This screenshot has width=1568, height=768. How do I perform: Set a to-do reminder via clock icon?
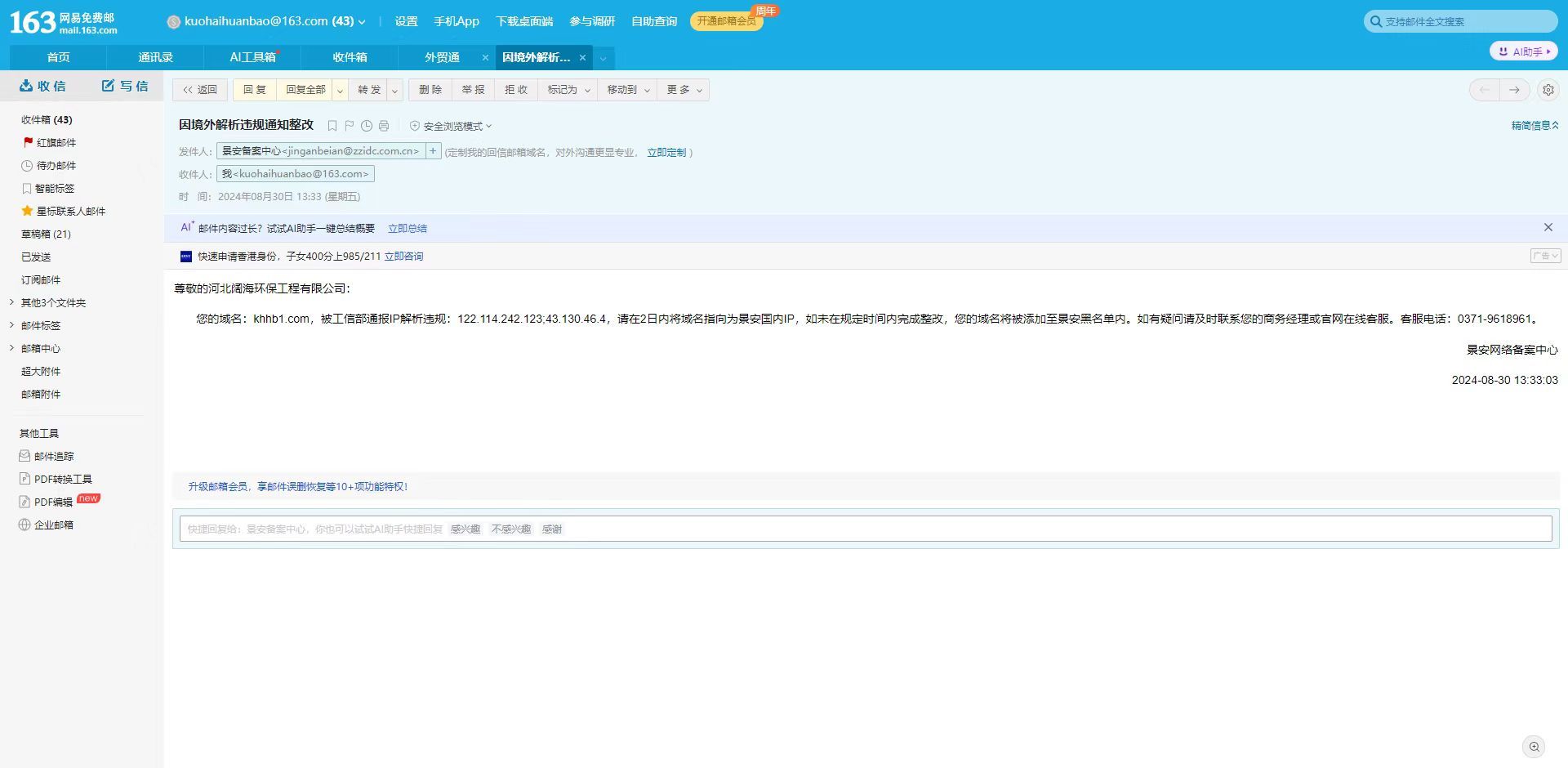tap(367, 126)
